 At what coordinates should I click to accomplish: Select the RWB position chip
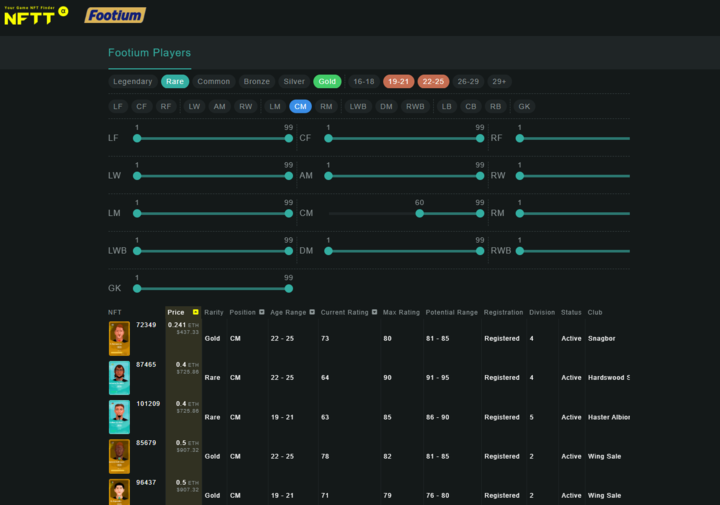(x=415, y=107)
